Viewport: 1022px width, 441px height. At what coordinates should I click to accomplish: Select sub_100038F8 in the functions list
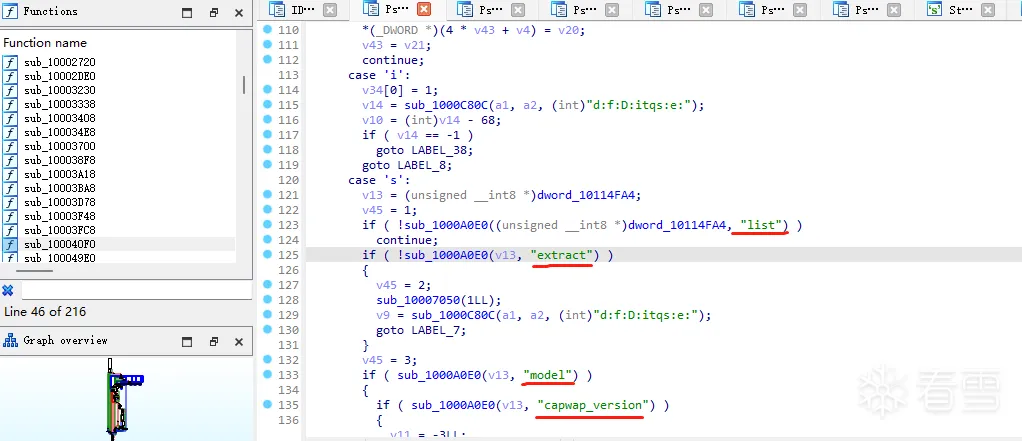[60, 160]
